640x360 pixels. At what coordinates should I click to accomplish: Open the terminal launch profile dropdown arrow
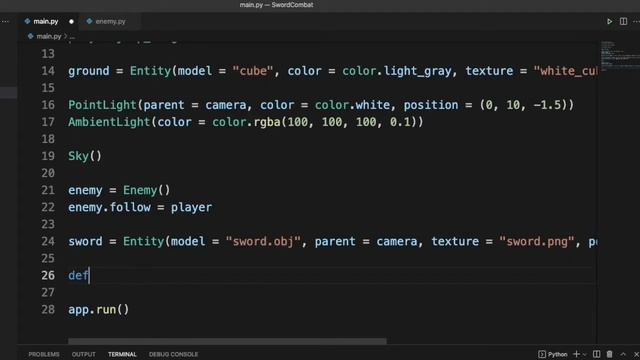(584, 354)
